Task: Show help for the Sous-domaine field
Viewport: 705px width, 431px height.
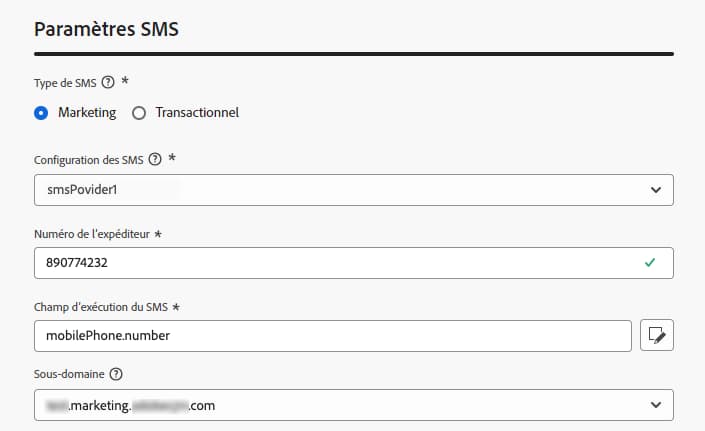Action: pyautogui.click(x=116, y=374)
